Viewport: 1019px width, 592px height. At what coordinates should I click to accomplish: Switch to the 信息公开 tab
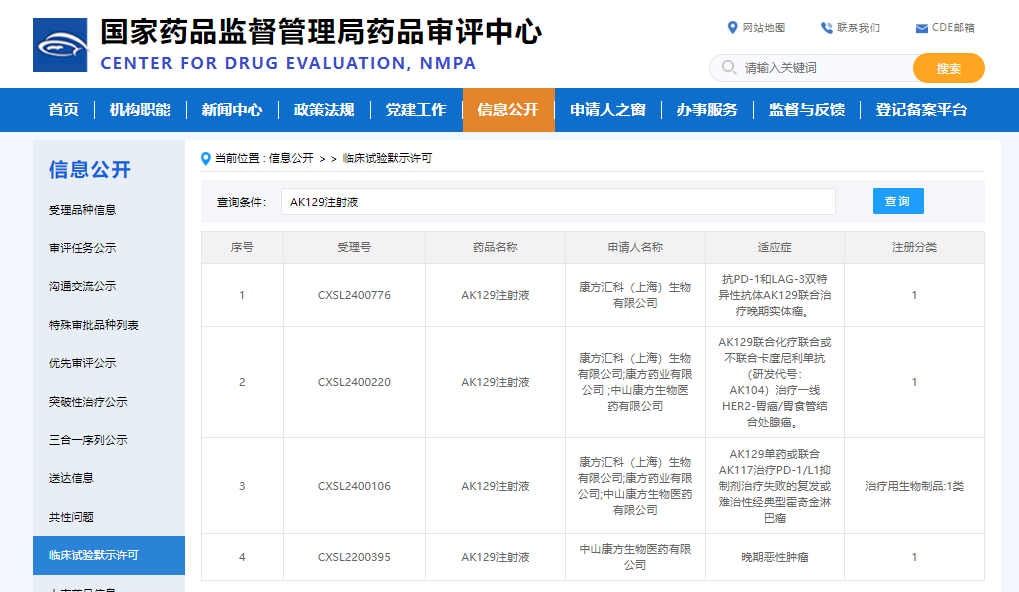511,109
